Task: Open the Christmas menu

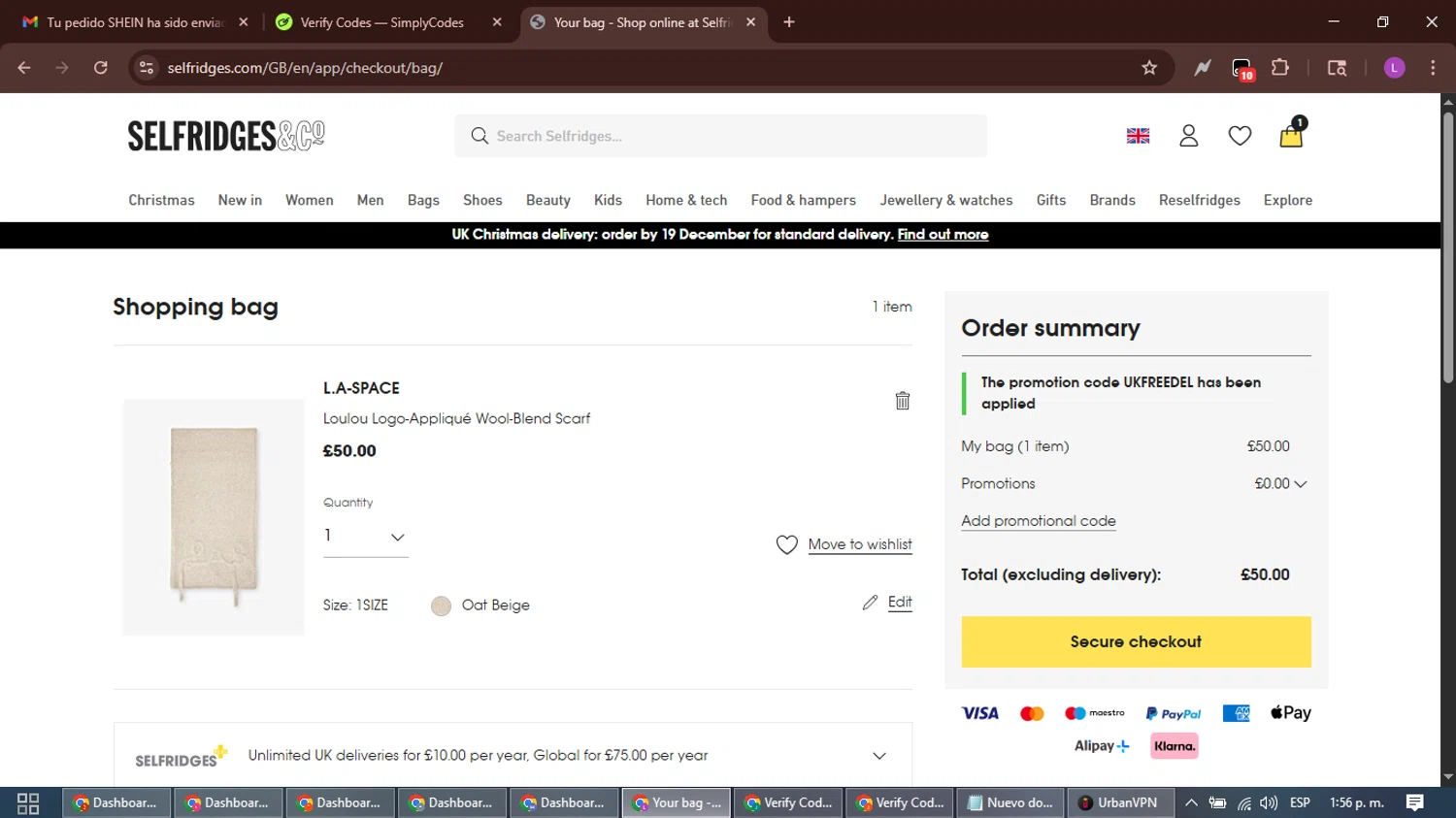Action: (x=161, y=200)
